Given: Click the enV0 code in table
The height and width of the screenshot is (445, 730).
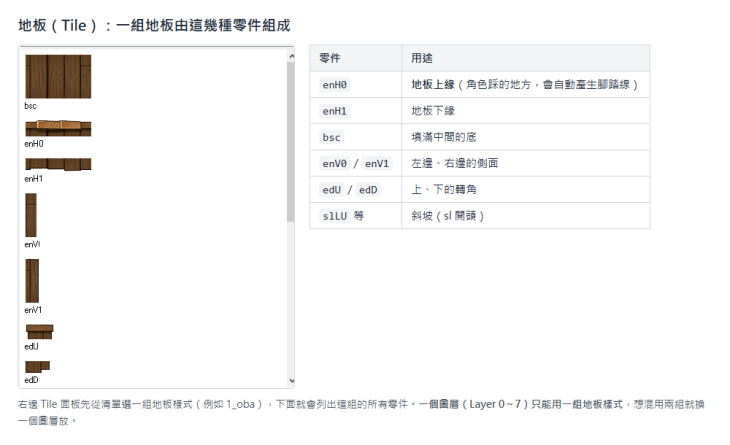Looking at the screenshot, I should [x=335, y=163].
